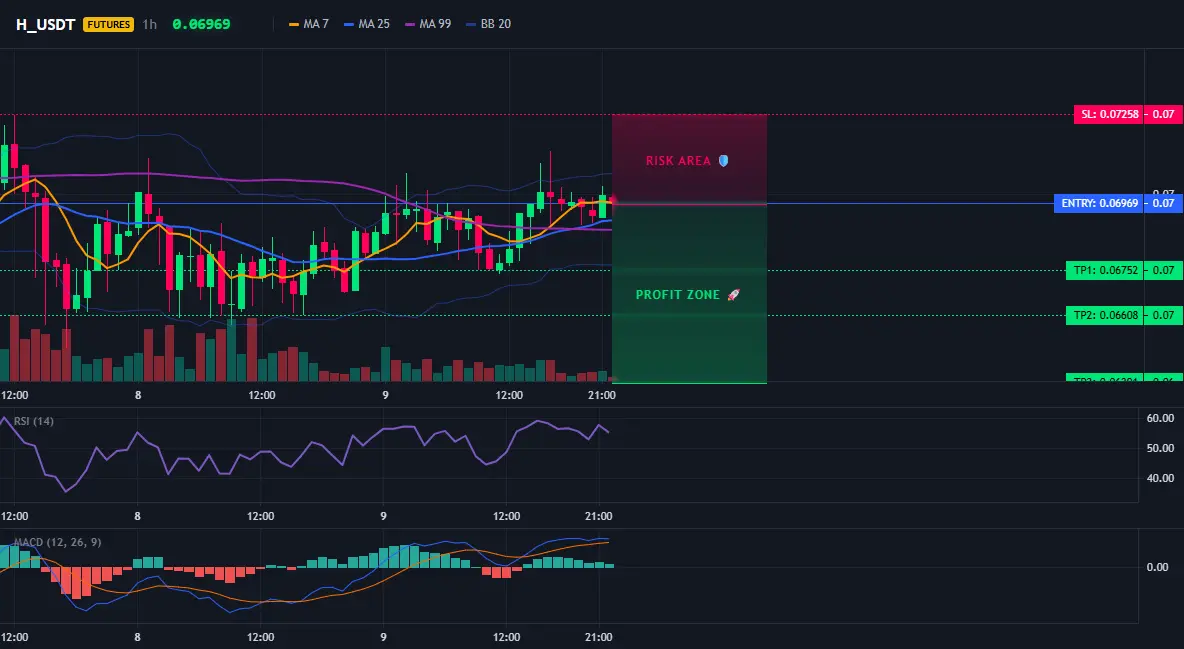Click the 50.00 value on RSI axis
This screenshot has height=649, width=1184.
coord(1160,448)
